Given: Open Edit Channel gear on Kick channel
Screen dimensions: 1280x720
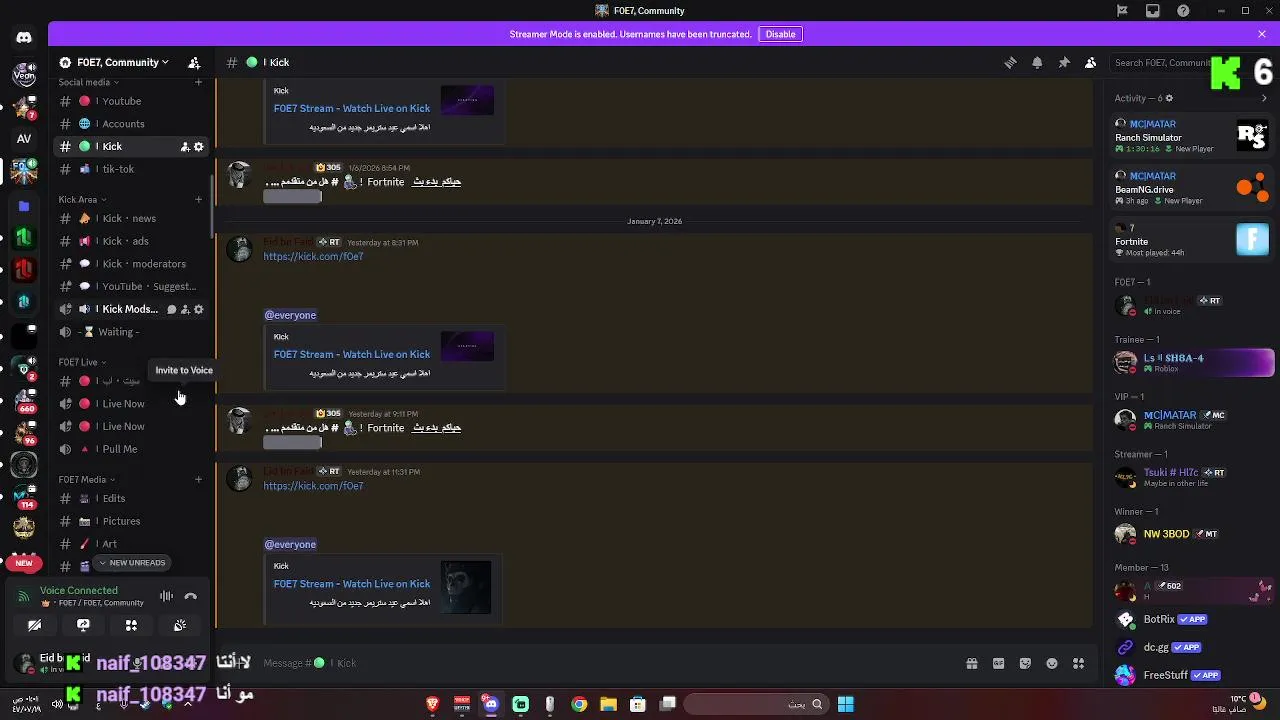Looking at the screenshot, I should click(199, 147).
